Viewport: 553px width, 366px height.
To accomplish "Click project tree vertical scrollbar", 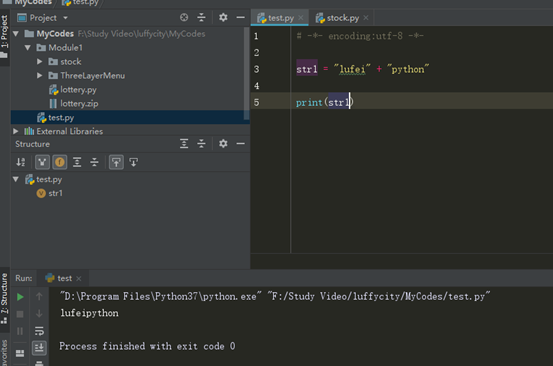I will point(247,72).
